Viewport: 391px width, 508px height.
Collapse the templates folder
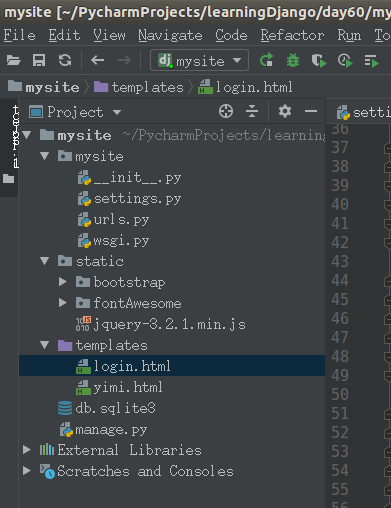(45, 345)
